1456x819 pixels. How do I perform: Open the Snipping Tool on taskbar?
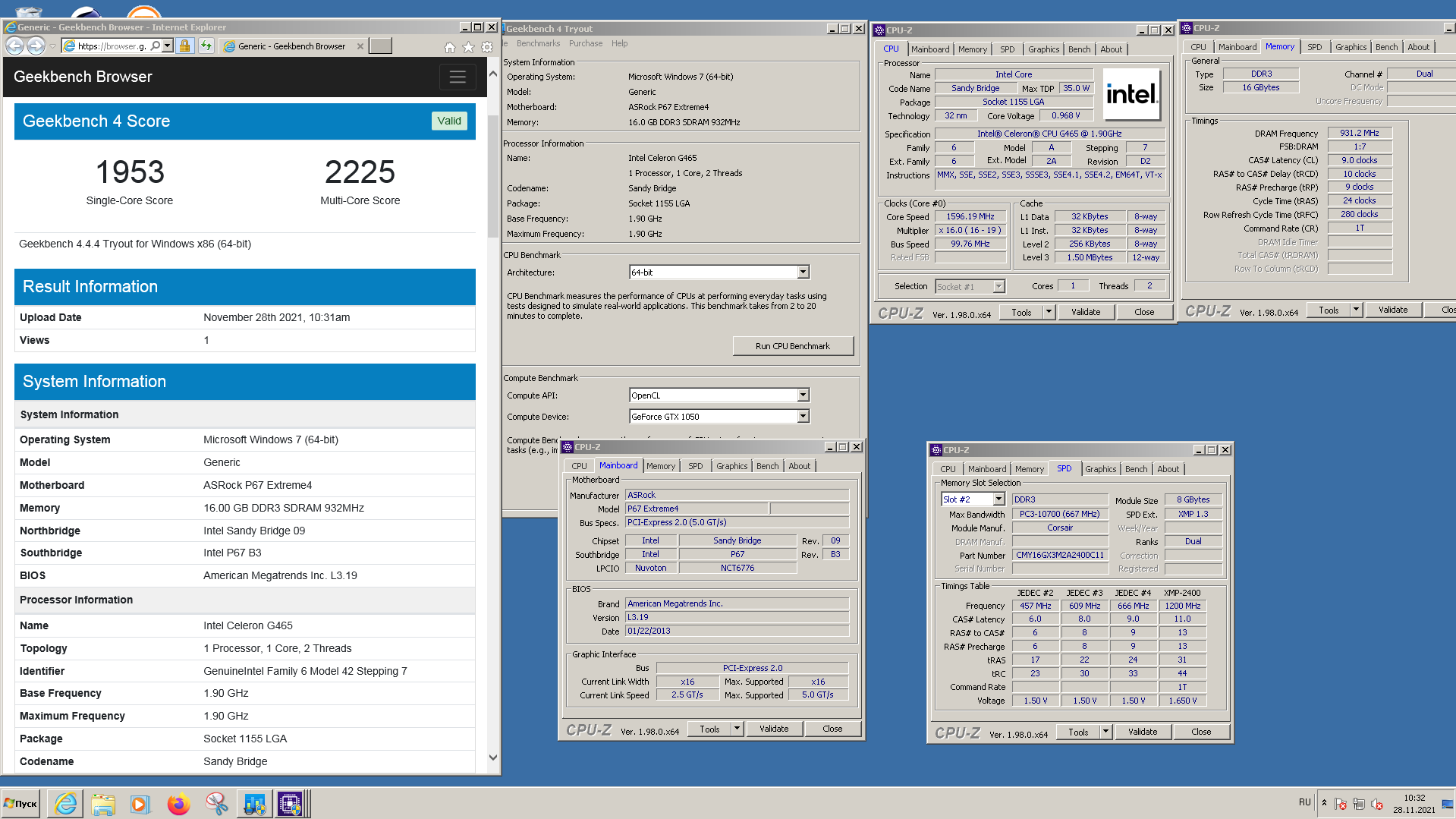pyautogui.click(x=216, y=804)
